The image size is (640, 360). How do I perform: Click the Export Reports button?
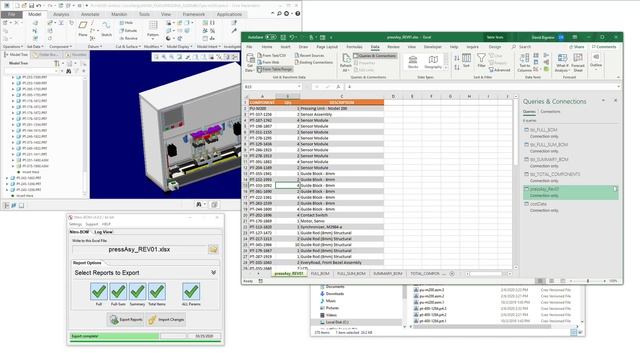point(126,320)
